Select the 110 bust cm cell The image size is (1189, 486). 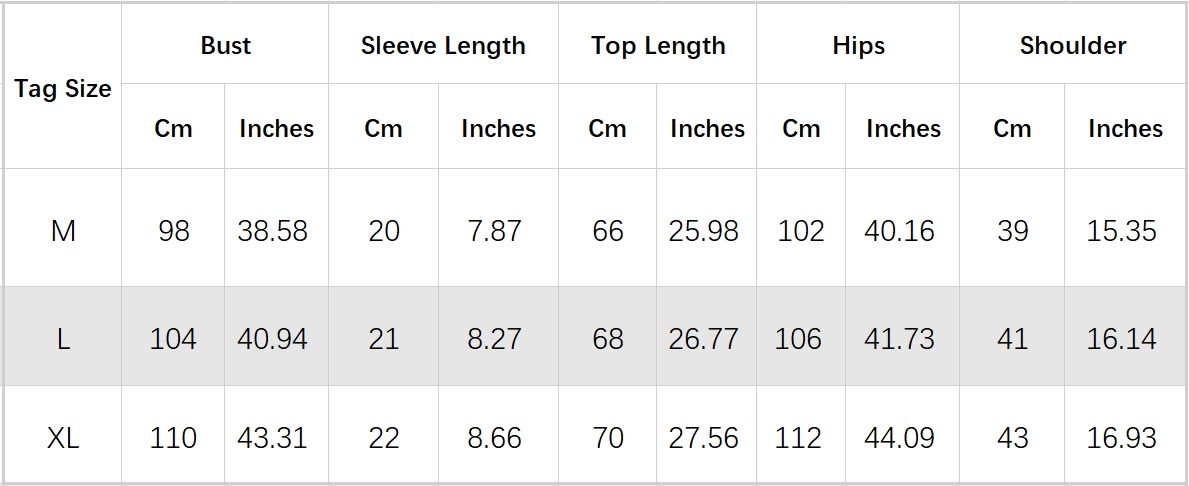[x=173, y=438]
